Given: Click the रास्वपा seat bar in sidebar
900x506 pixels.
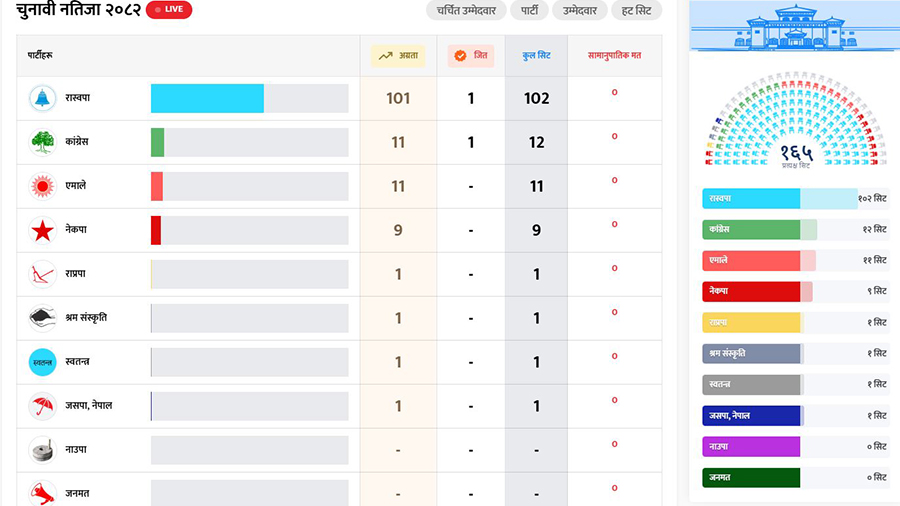Looking at the screenshot, I should 780,199.
